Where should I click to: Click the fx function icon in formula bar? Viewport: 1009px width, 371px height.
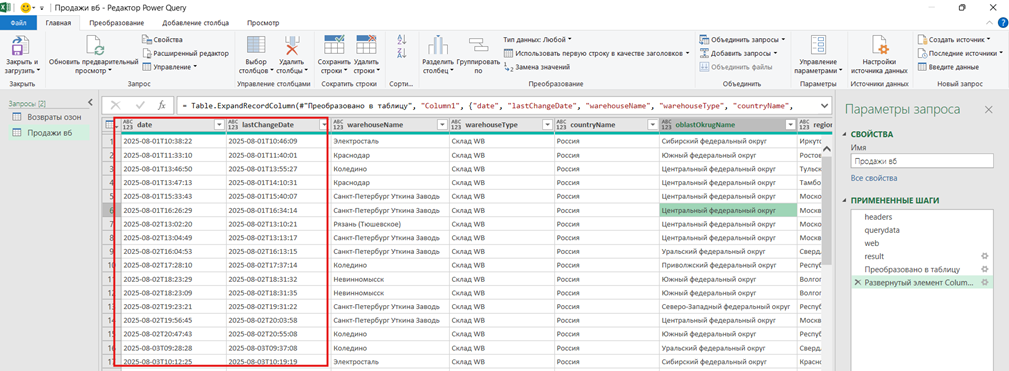[162, 105]
